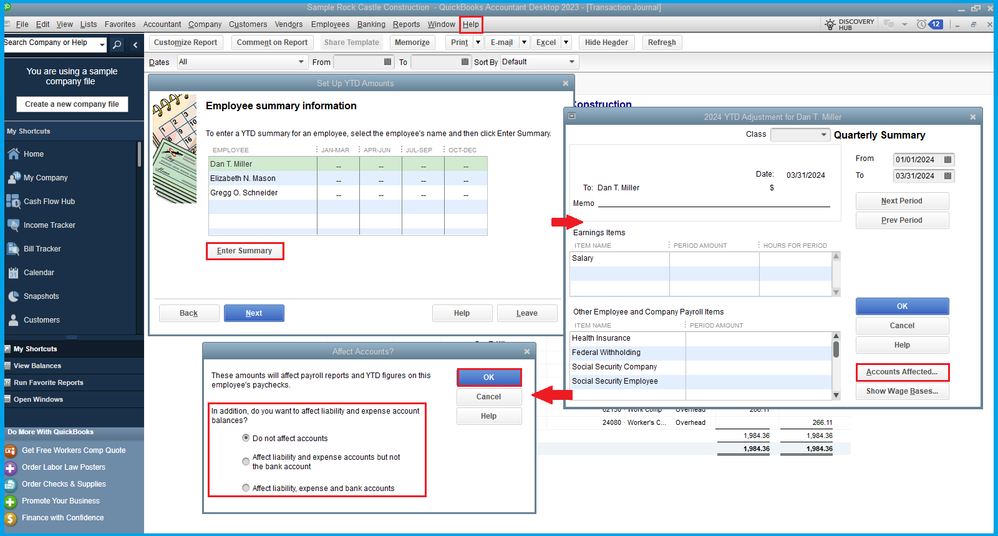The image size is (998, 536).
Task: Click Promote Your Business icon
Action: pos(10,502)
